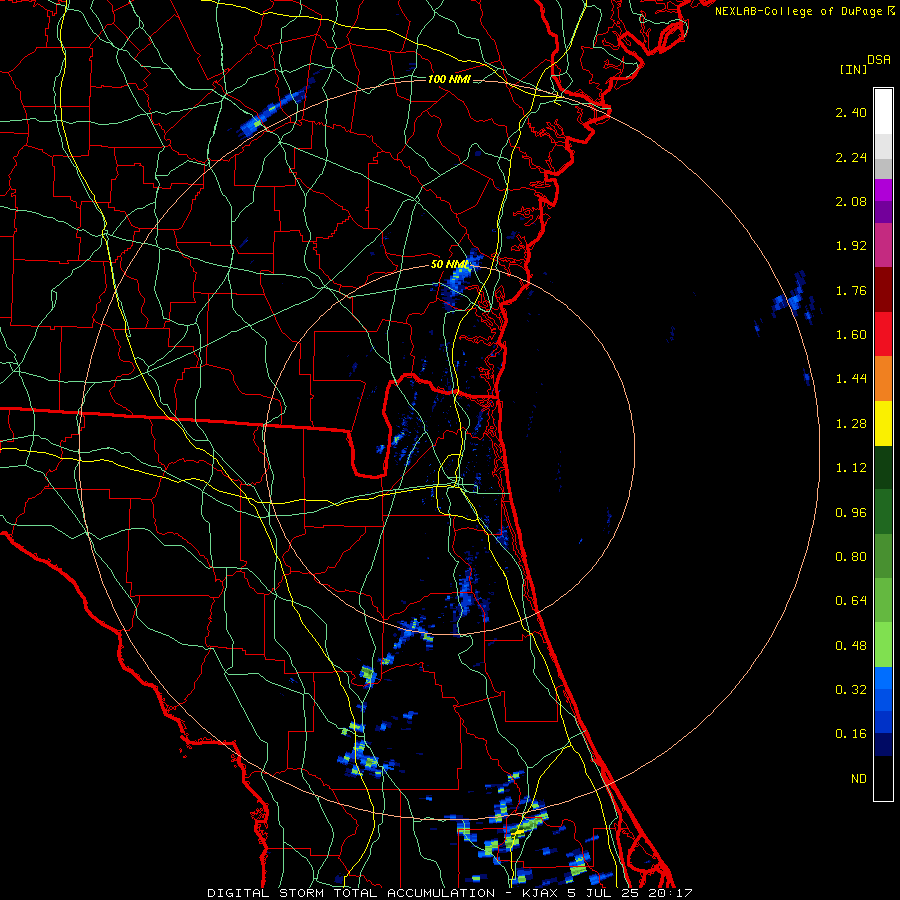Click the 1.60 legend value
Screen dimensions: 900x900
click(851, 335)
